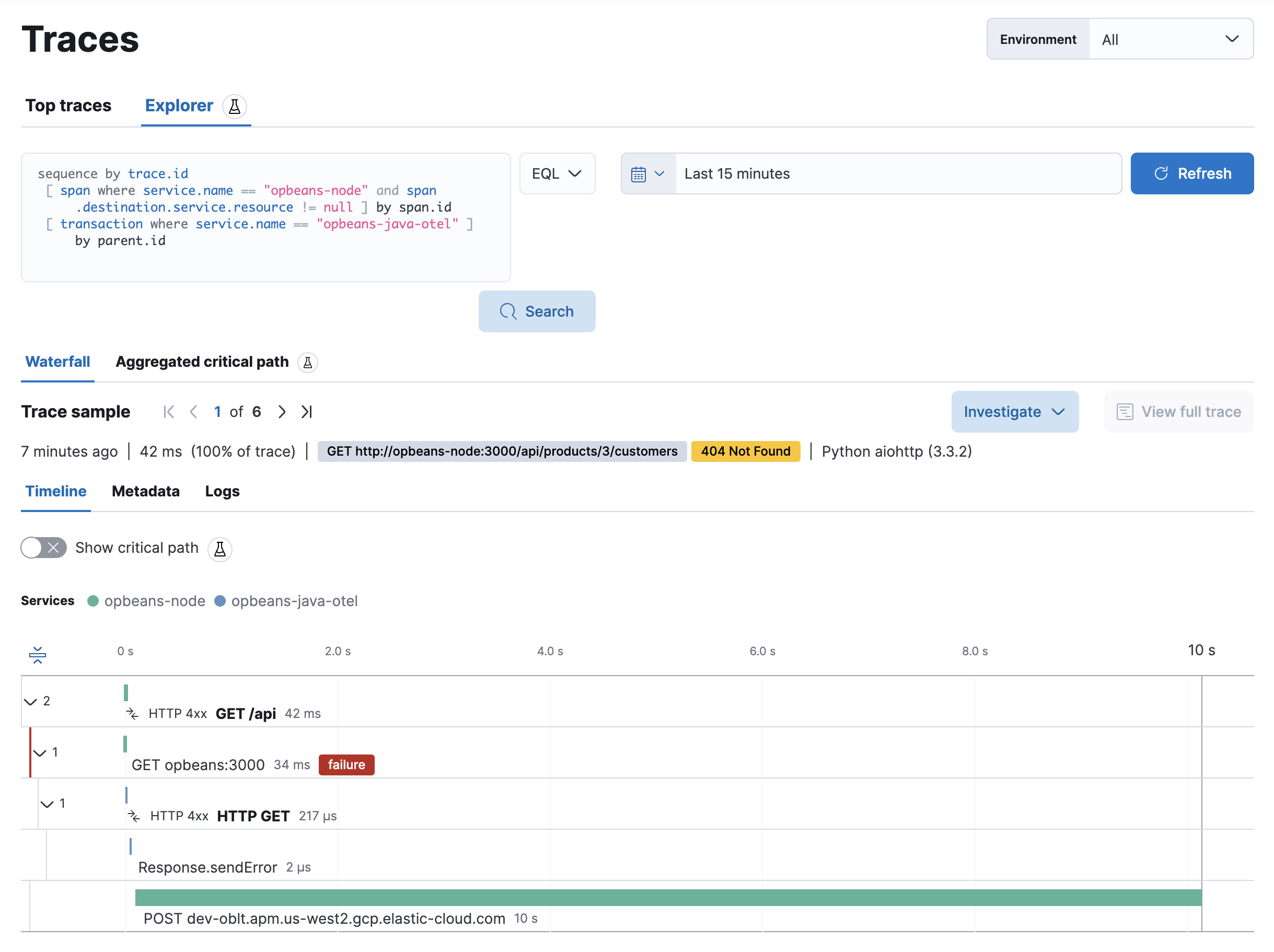Click the POST dev-oblt span duration bar

point(668,897)
